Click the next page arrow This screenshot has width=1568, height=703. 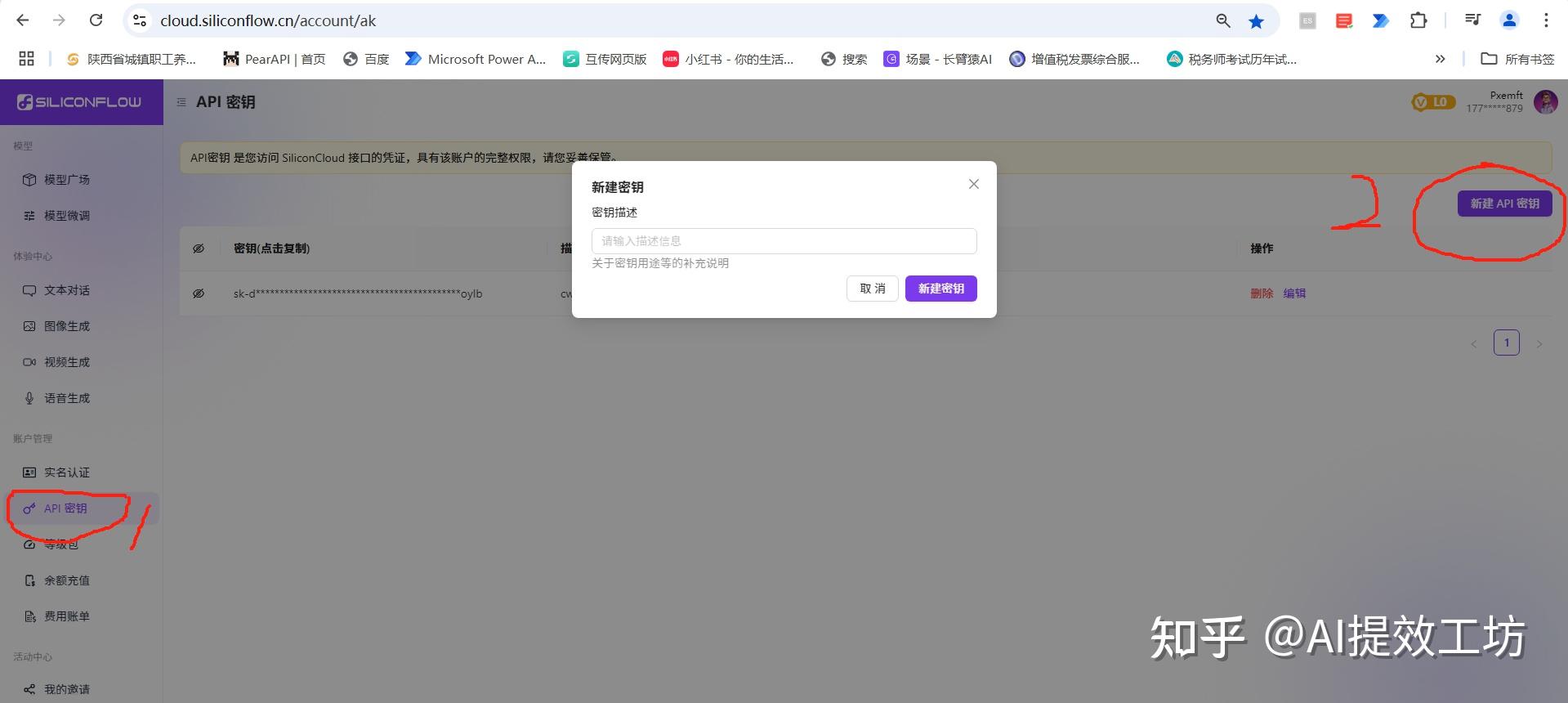[1539, 343]
